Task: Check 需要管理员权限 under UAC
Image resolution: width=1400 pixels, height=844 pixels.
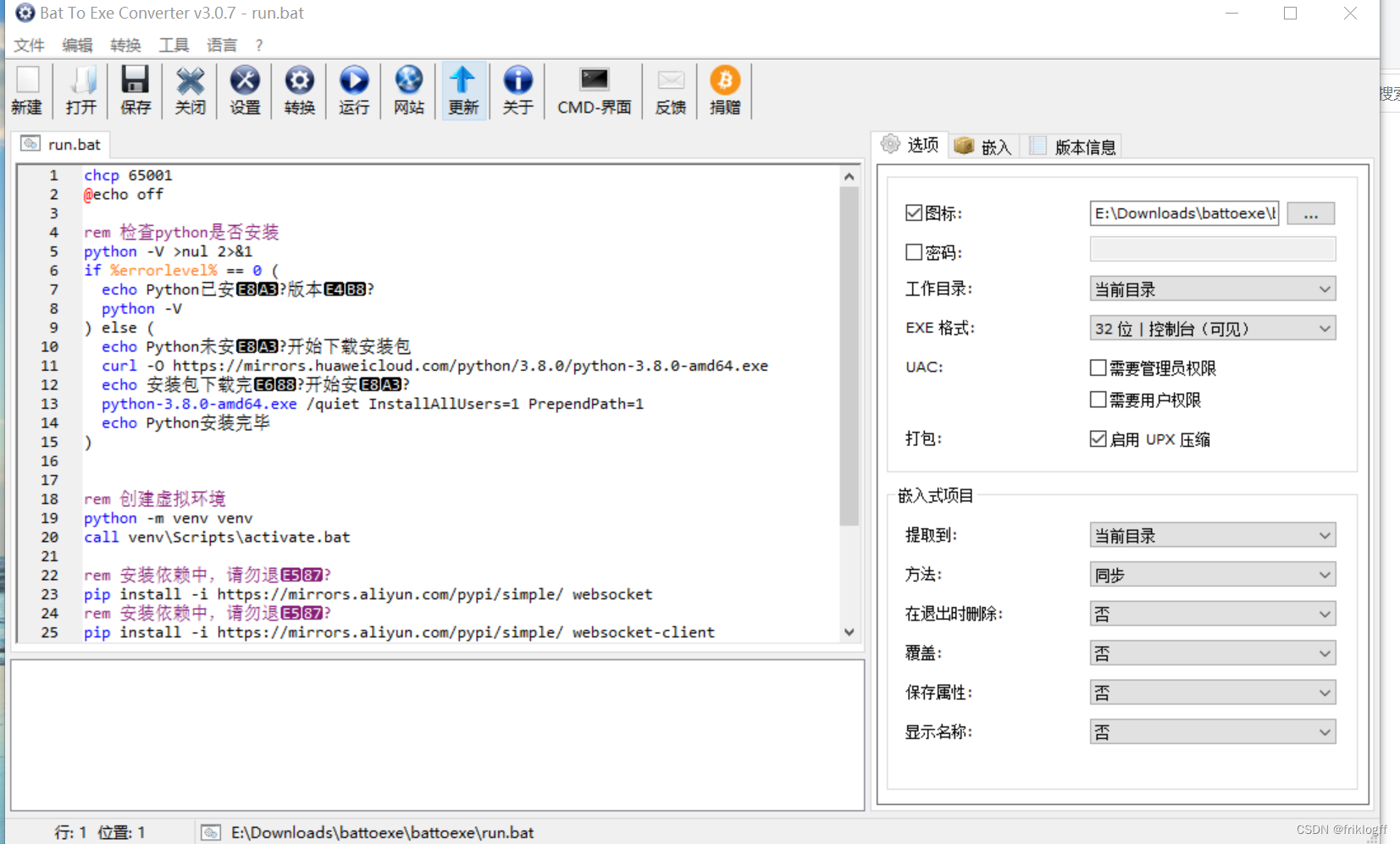Action: point(1097,367)
